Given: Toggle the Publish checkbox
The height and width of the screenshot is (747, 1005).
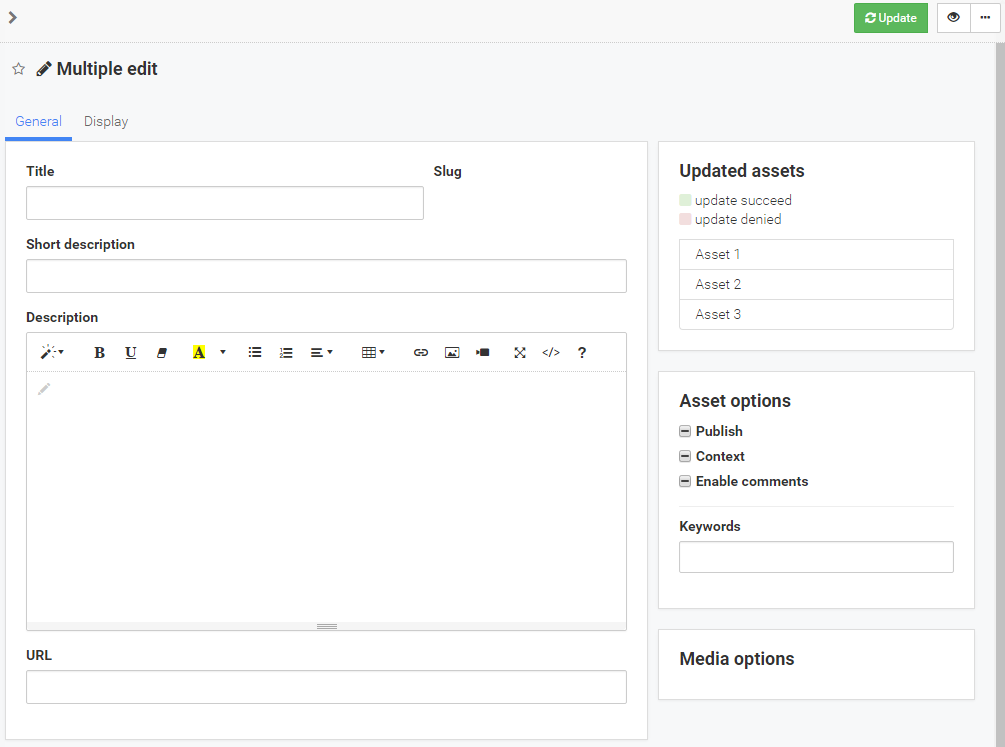Looking at the screenshot, I should (x=685, y=431).
